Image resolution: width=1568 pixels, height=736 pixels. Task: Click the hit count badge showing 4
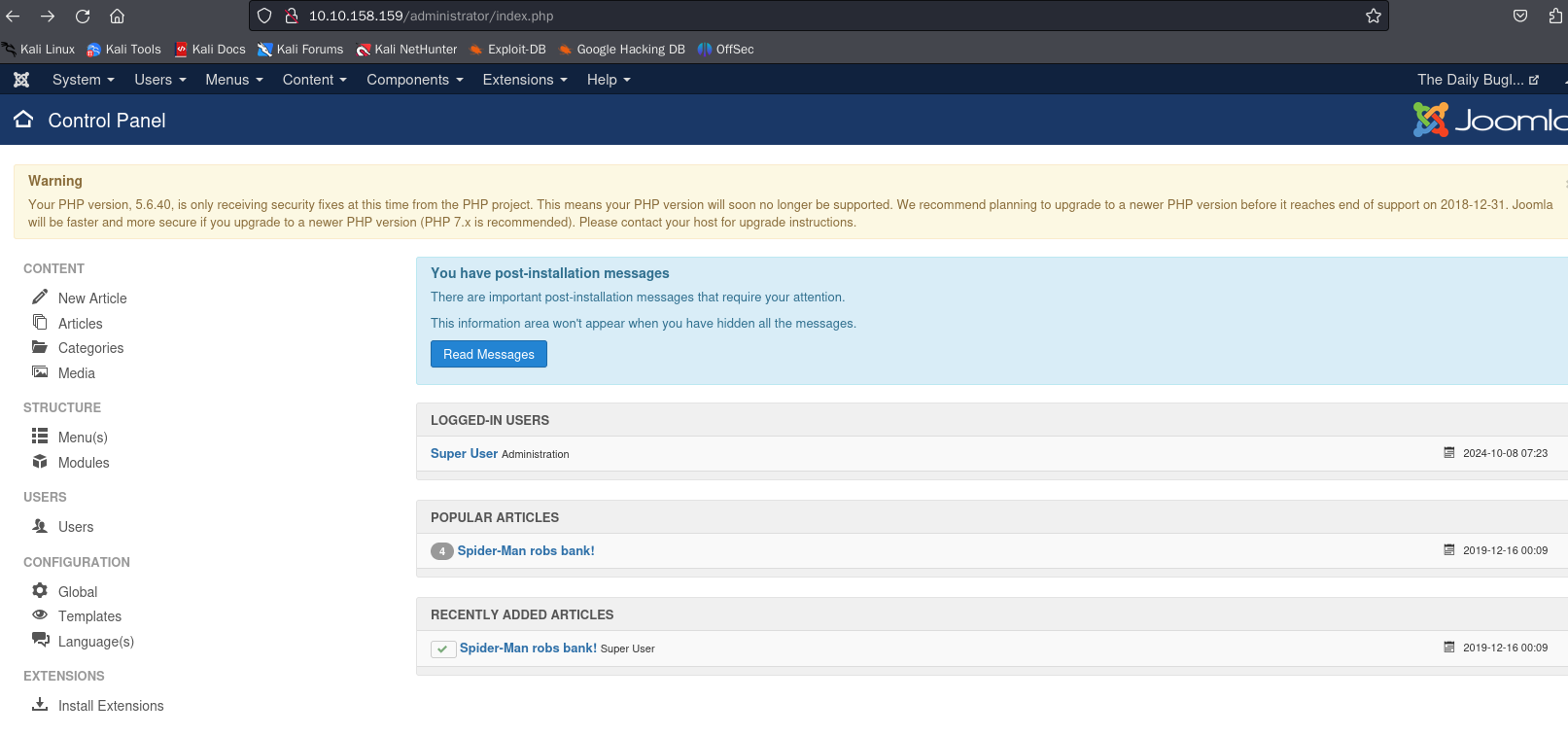(x=442, y=551)
